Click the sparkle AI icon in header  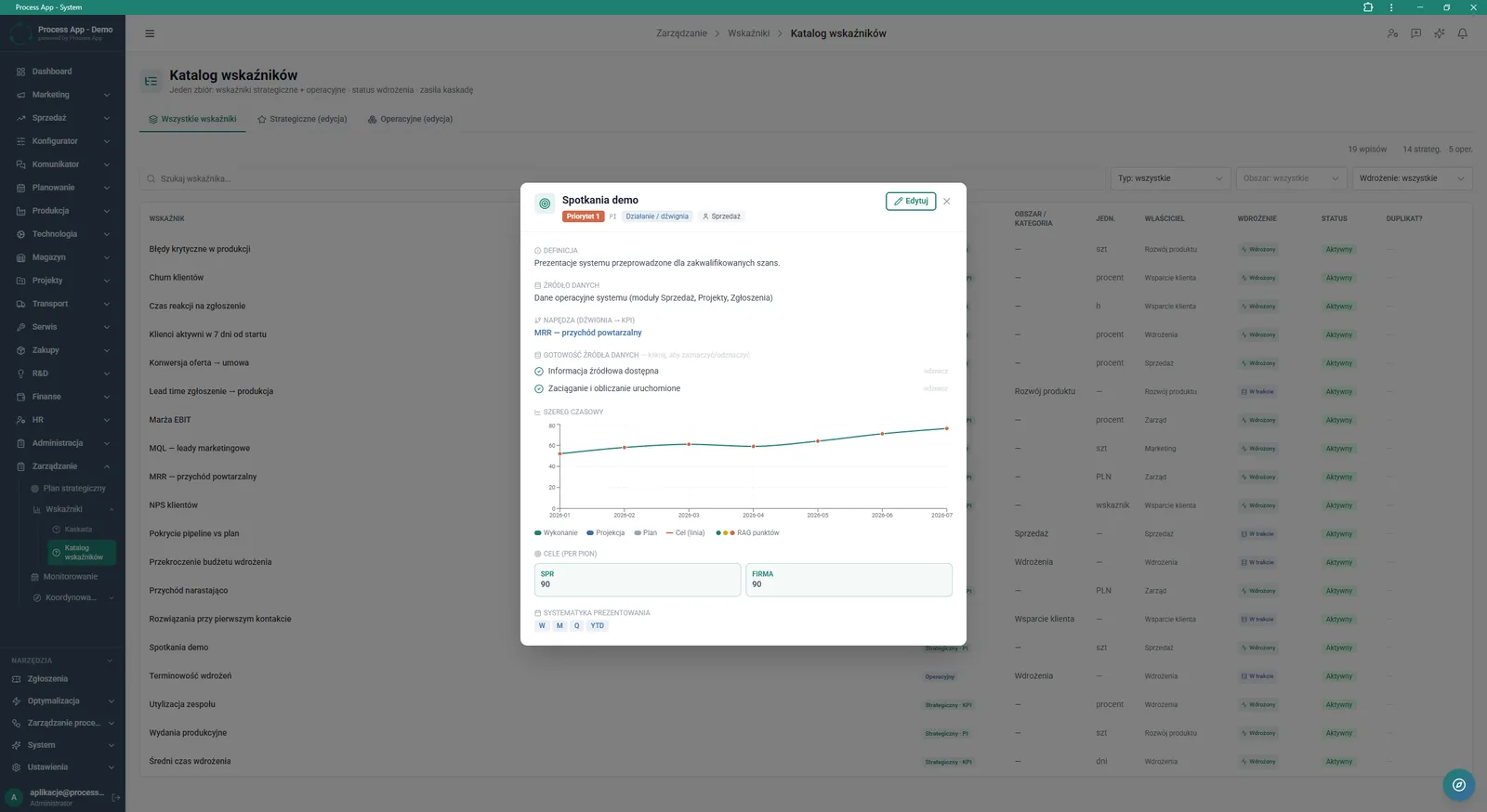[1439, 33]
